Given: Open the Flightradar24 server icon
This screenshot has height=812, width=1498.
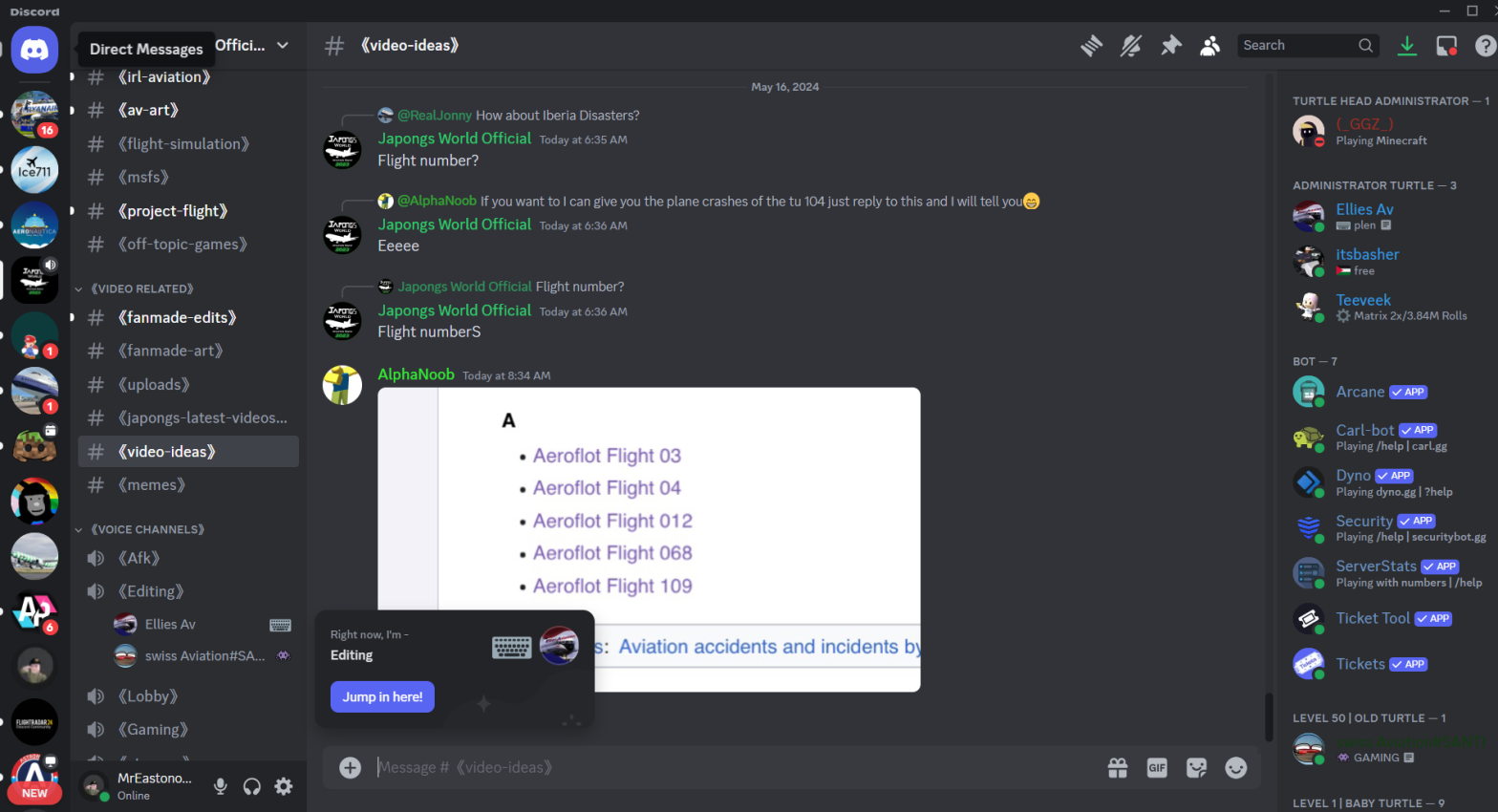Looking at the screenshot, I should point(34,723).
